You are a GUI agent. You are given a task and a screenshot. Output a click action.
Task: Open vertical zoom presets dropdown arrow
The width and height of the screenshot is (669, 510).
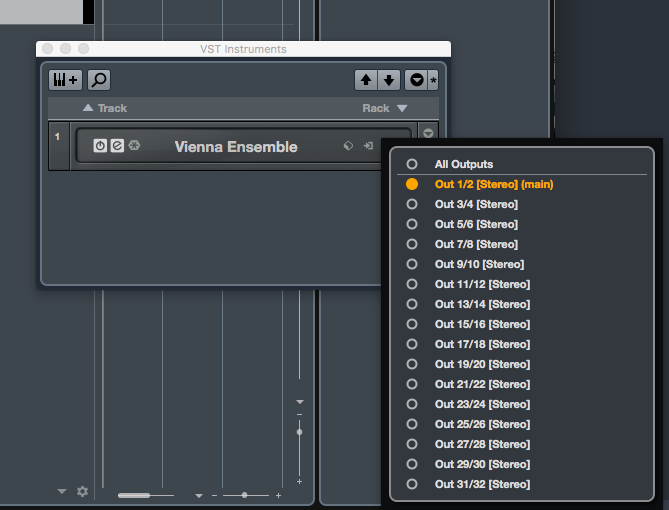pyautogui.click(x=300, y=402)
